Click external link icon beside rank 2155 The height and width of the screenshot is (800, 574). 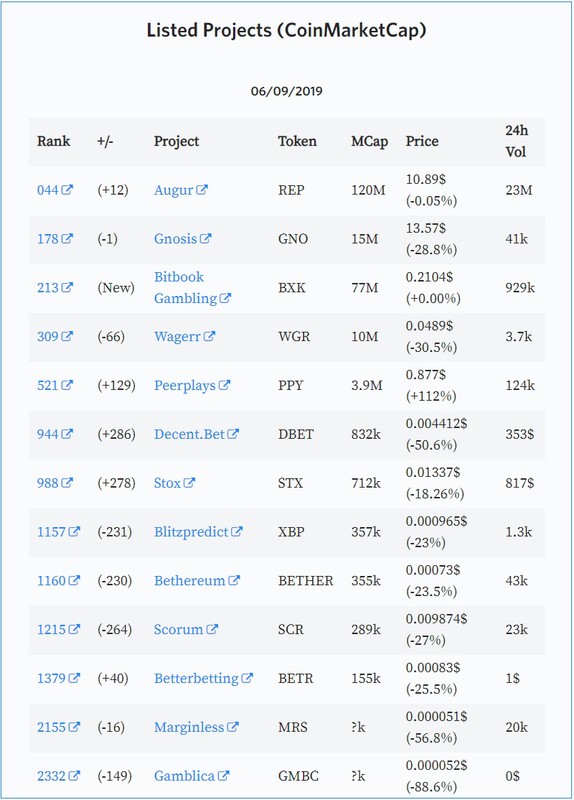74,727
